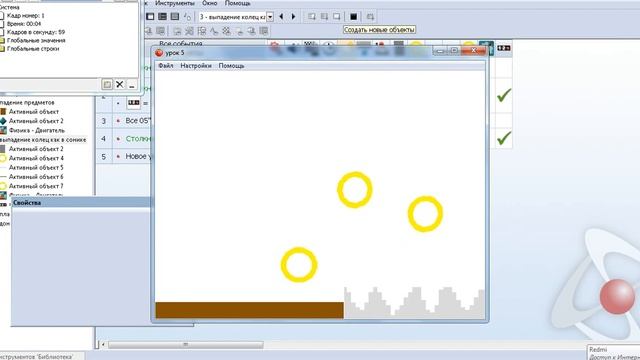Select teal diamond 'Активный объект 2' item
Screen dimensions: 640x360
(x=36, y=121)
